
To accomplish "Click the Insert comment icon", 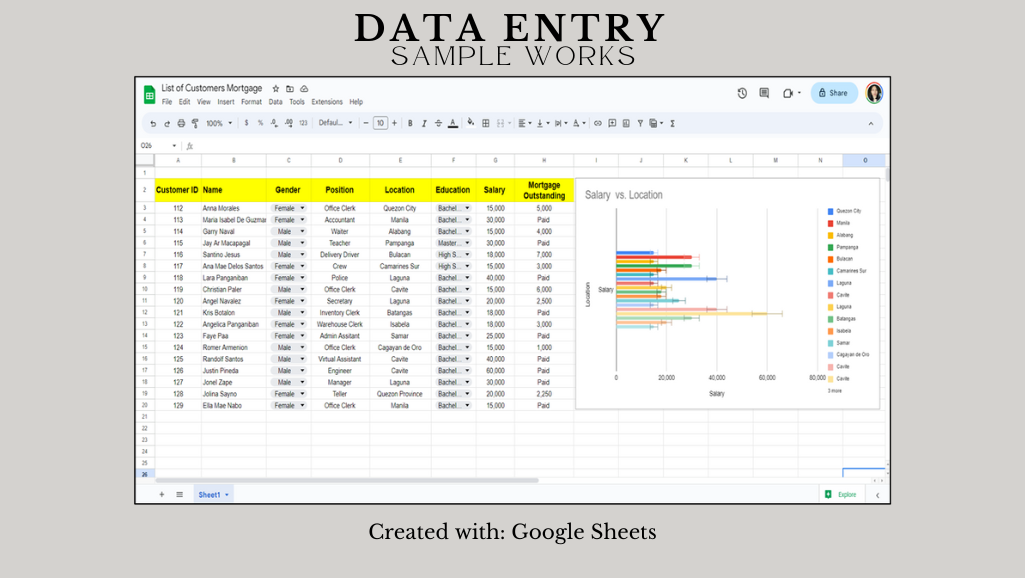I will point(612,123).
